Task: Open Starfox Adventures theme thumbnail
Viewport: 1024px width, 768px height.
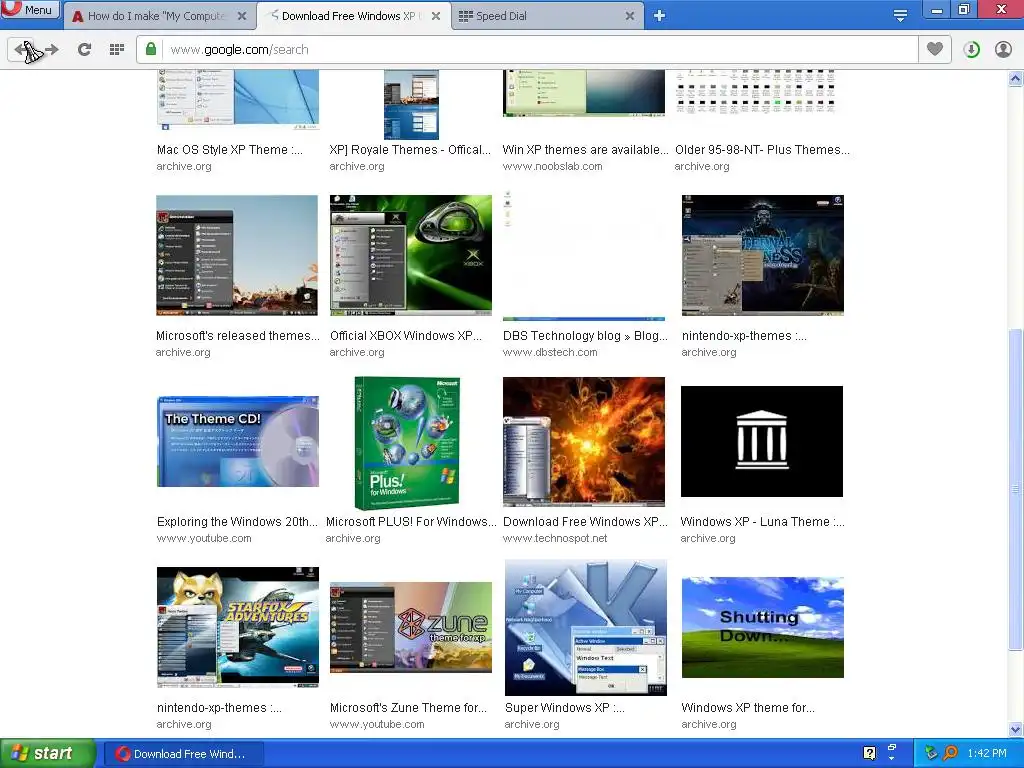Action: tap(238, 627)
